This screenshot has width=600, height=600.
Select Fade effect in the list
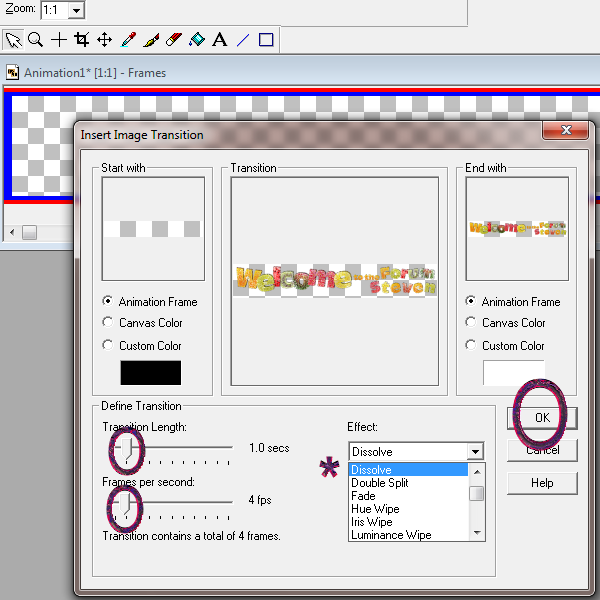click(408, 496)
